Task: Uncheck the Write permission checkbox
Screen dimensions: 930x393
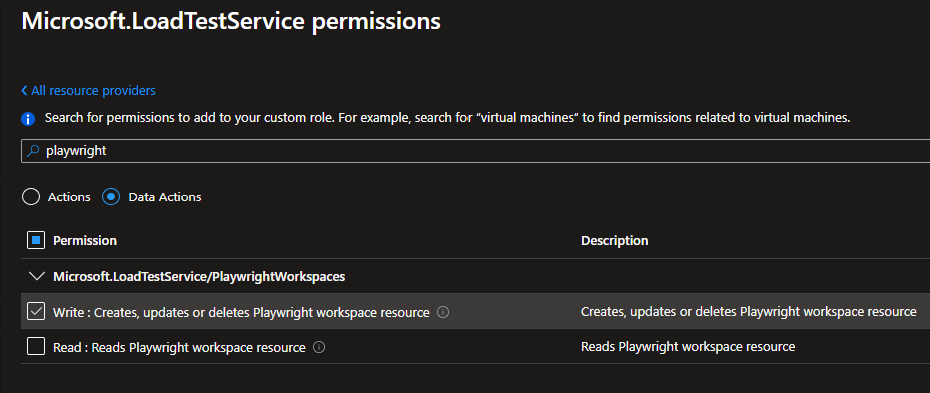Action: coord(36,311)
